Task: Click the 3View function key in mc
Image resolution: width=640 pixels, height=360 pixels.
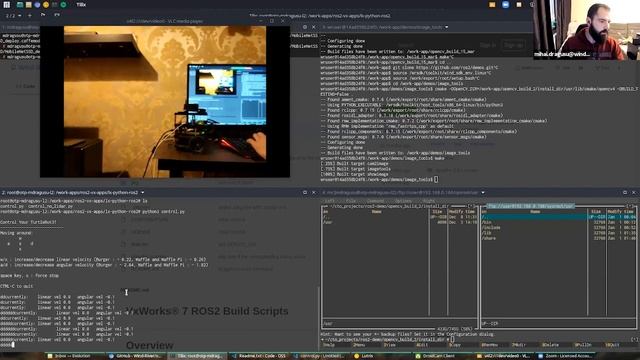Action: [x=389, y=345]
